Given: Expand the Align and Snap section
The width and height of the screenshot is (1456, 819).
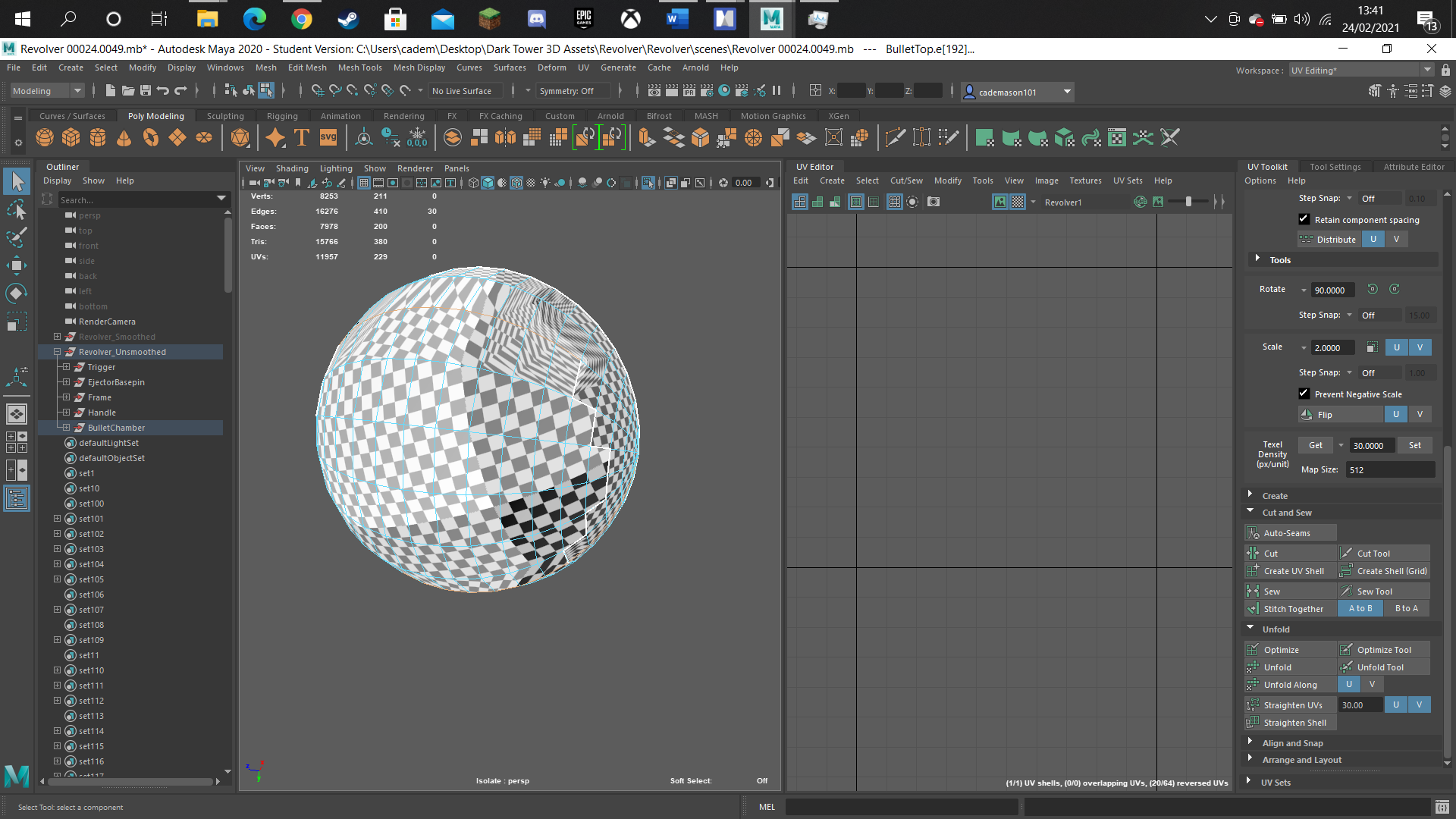Looking at the screenshot, I should (1292, 743).
